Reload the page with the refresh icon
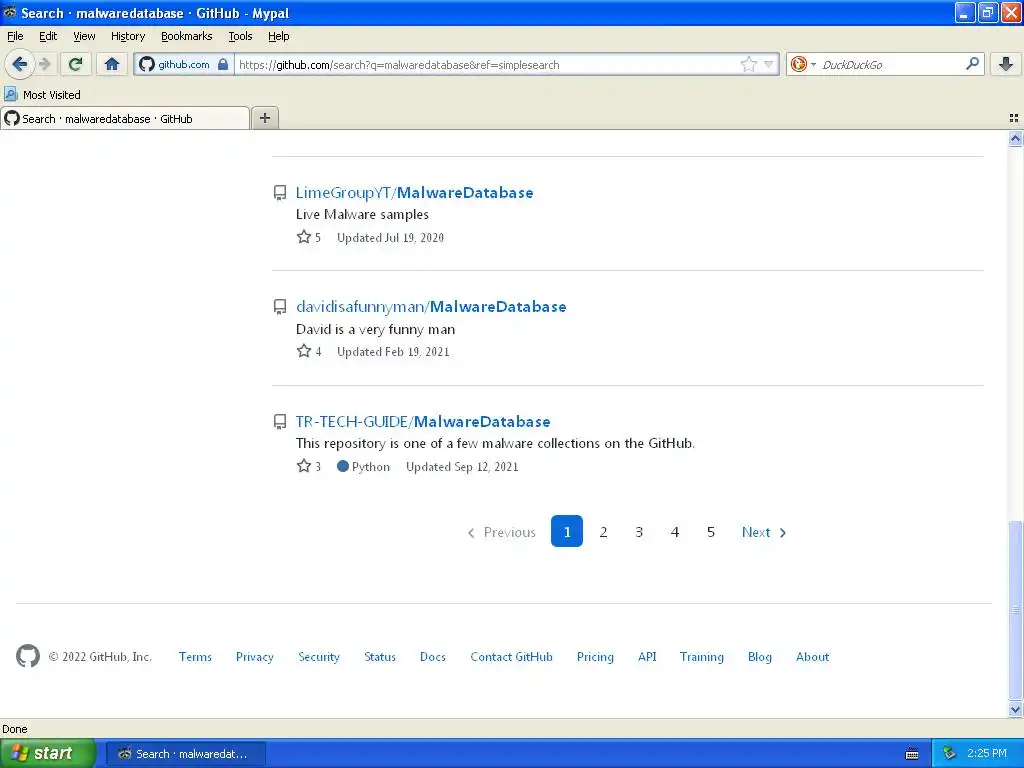This screenshot has height=768, width=1024. click(x=76, y=64)
